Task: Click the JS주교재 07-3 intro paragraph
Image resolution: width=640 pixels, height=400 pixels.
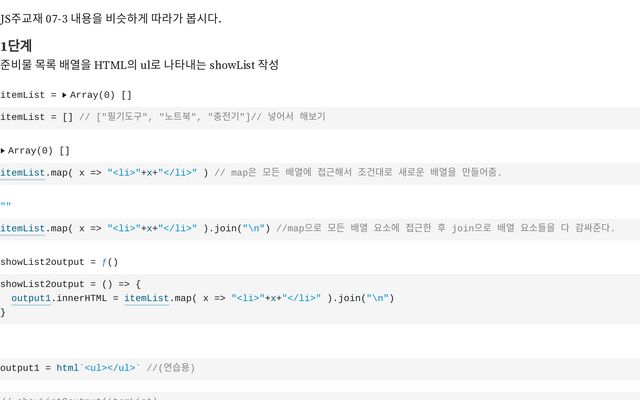Action: pyautogui.click(x=111, y=19)
